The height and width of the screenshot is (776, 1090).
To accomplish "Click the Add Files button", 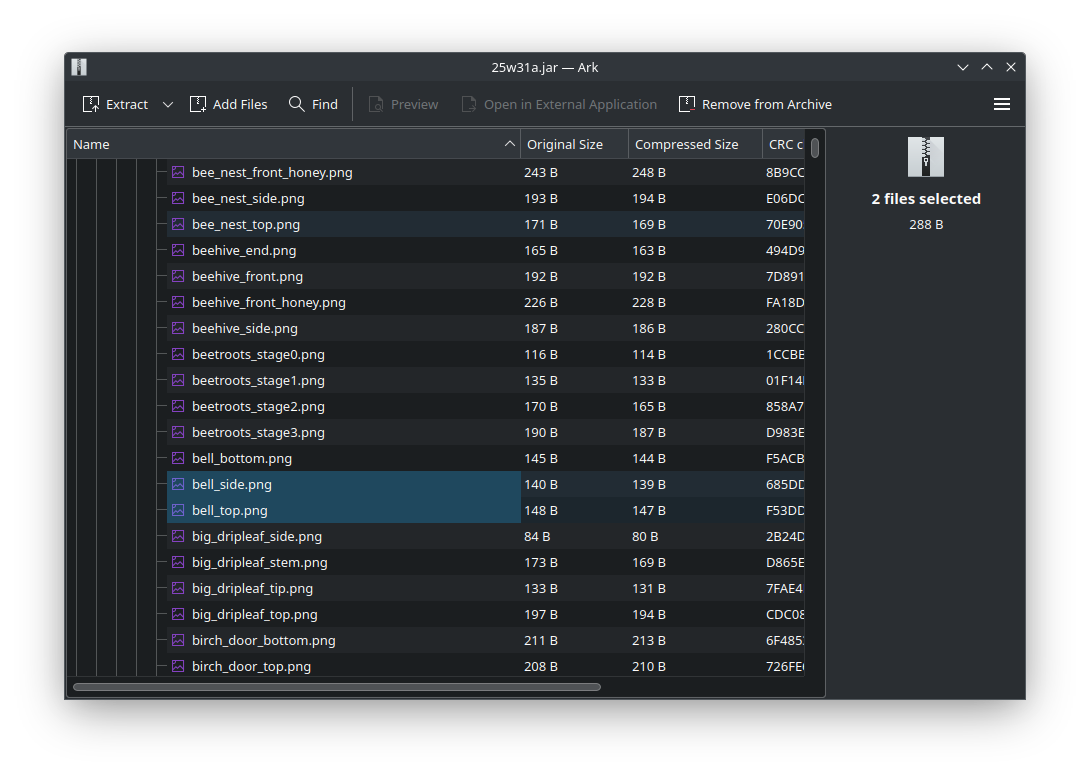I will (229, 104).
